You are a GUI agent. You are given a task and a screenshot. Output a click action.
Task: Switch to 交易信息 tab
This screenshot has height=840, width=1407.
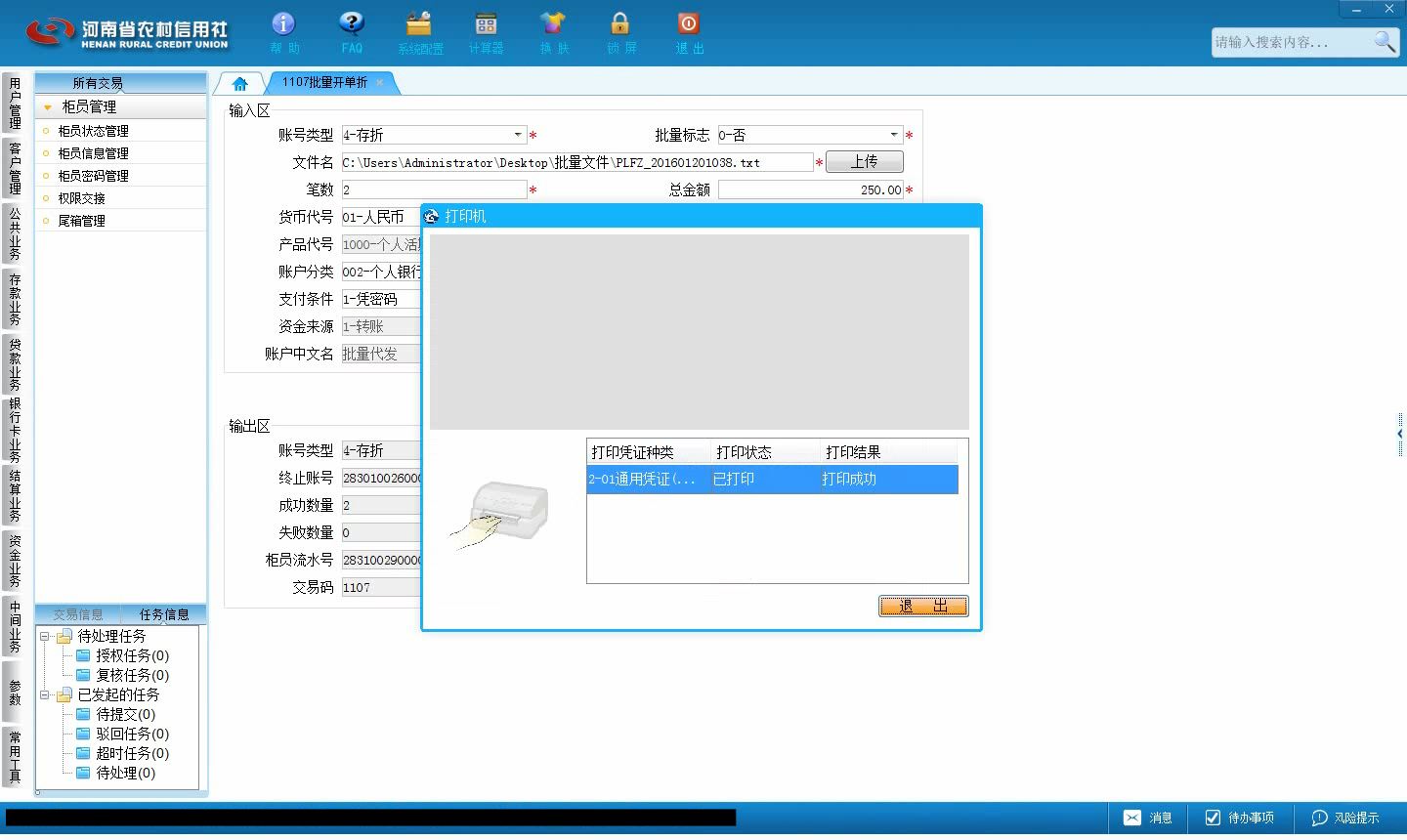coord(77,614)
